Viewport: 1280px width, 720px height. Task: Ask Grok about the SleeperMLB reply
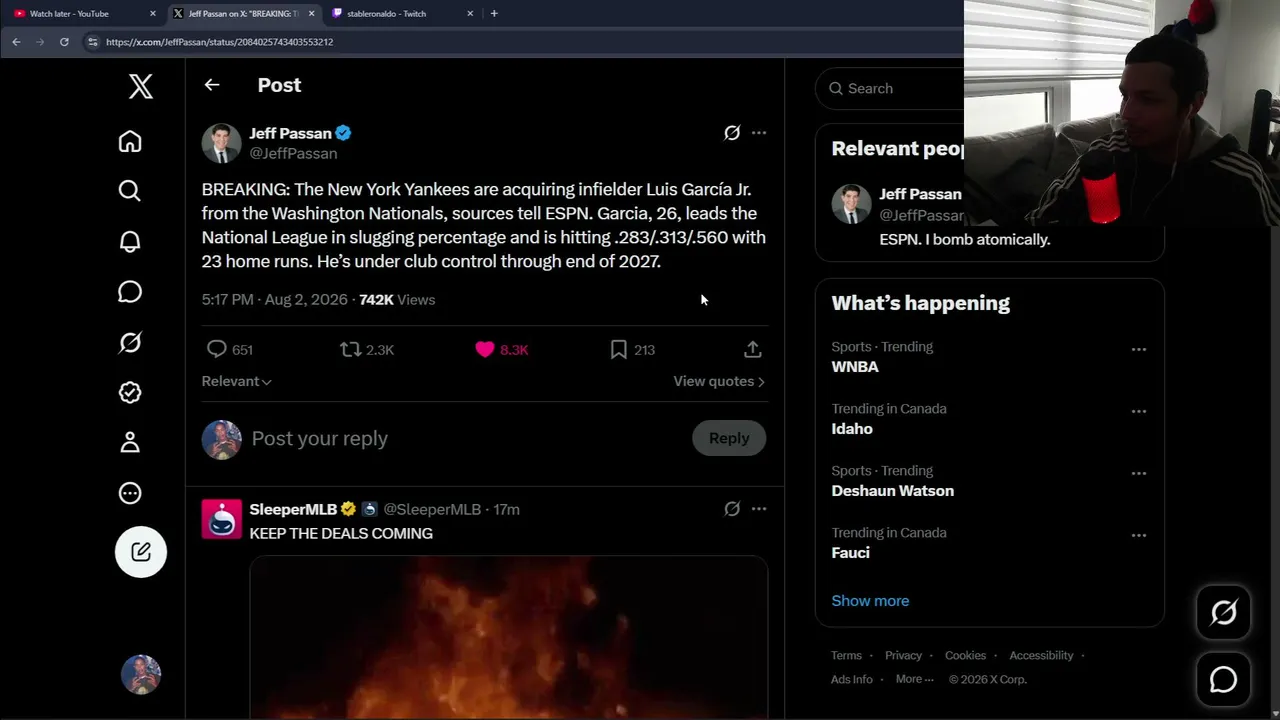732,509
